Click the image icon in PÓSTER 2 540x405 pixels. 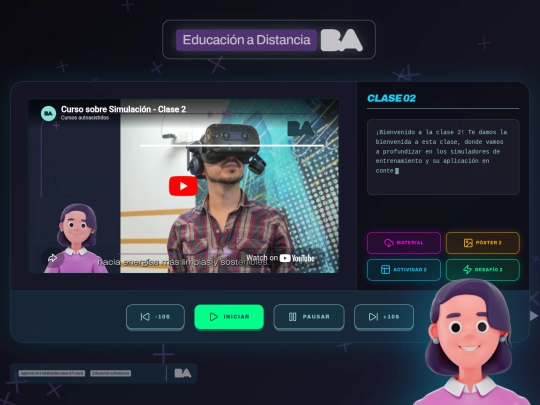[x=468, y=243]
